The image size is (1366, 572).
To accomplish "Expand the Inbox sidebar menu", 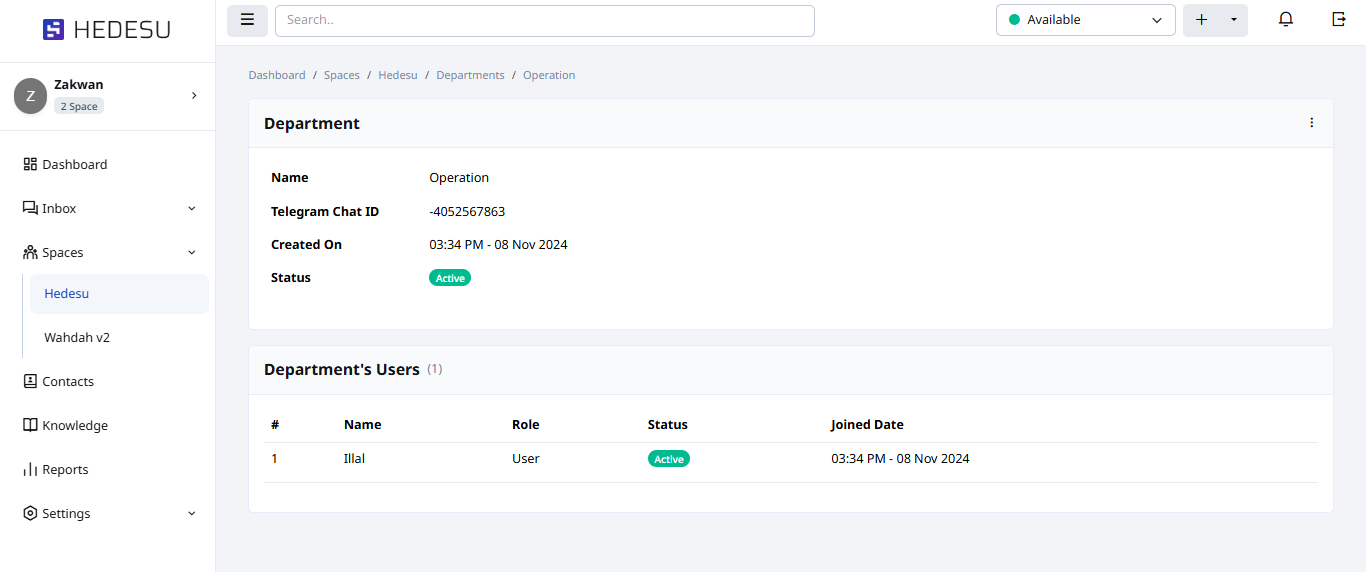I will pyautogui.click(x=192, y=209).
